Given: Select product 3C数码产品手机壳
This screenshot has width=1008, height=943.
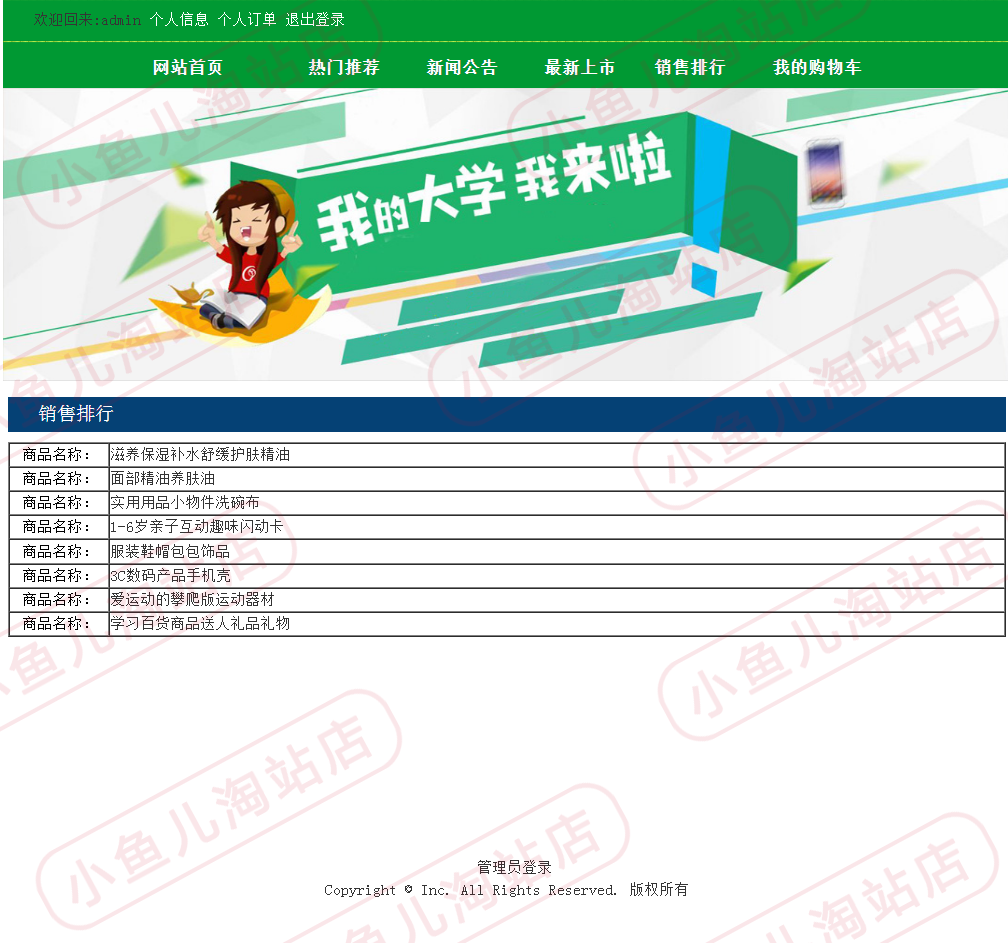Looking at the screenshot, I should 170,575.
